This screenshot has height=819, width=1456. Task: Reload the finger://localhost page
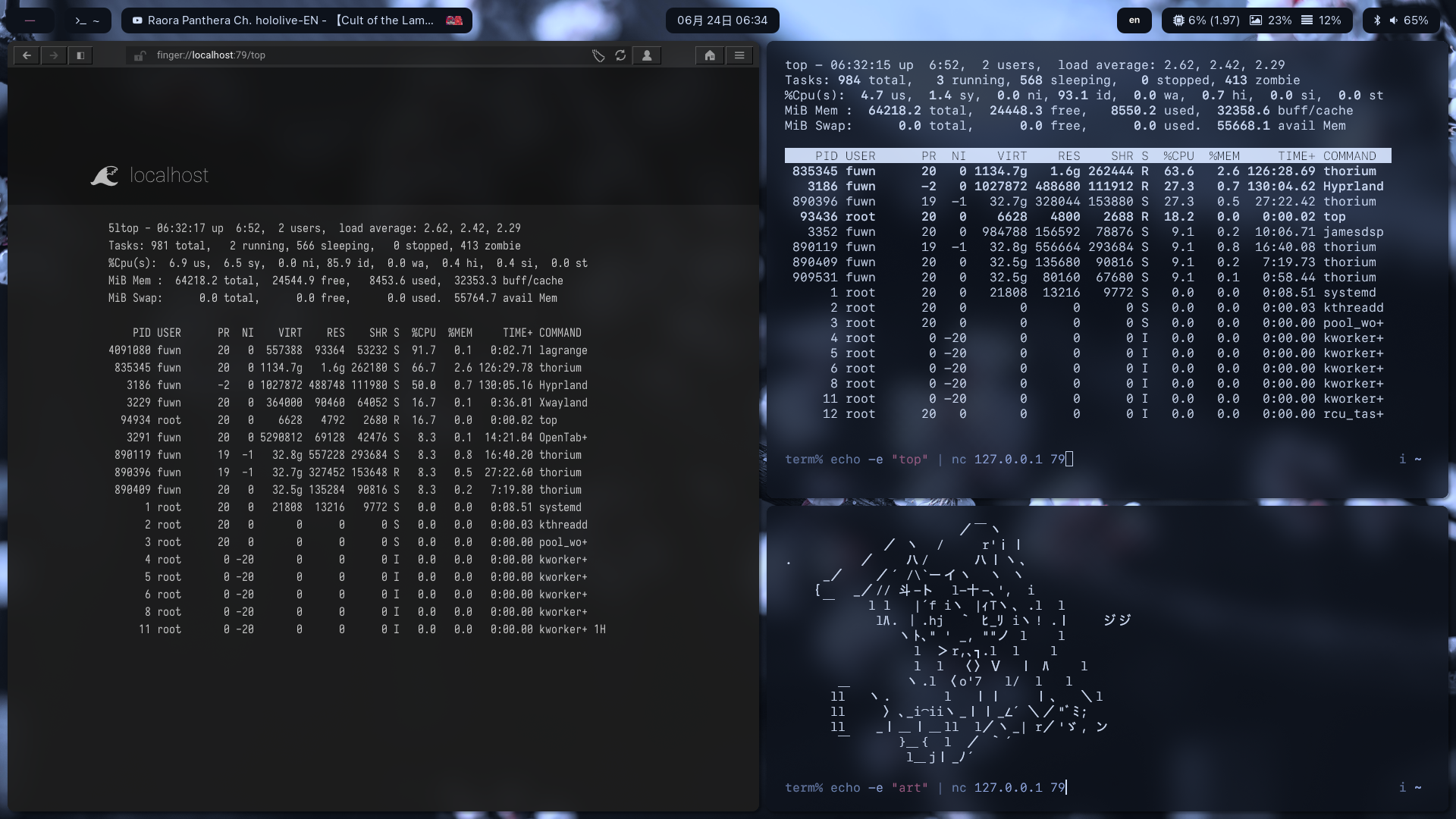621,55
